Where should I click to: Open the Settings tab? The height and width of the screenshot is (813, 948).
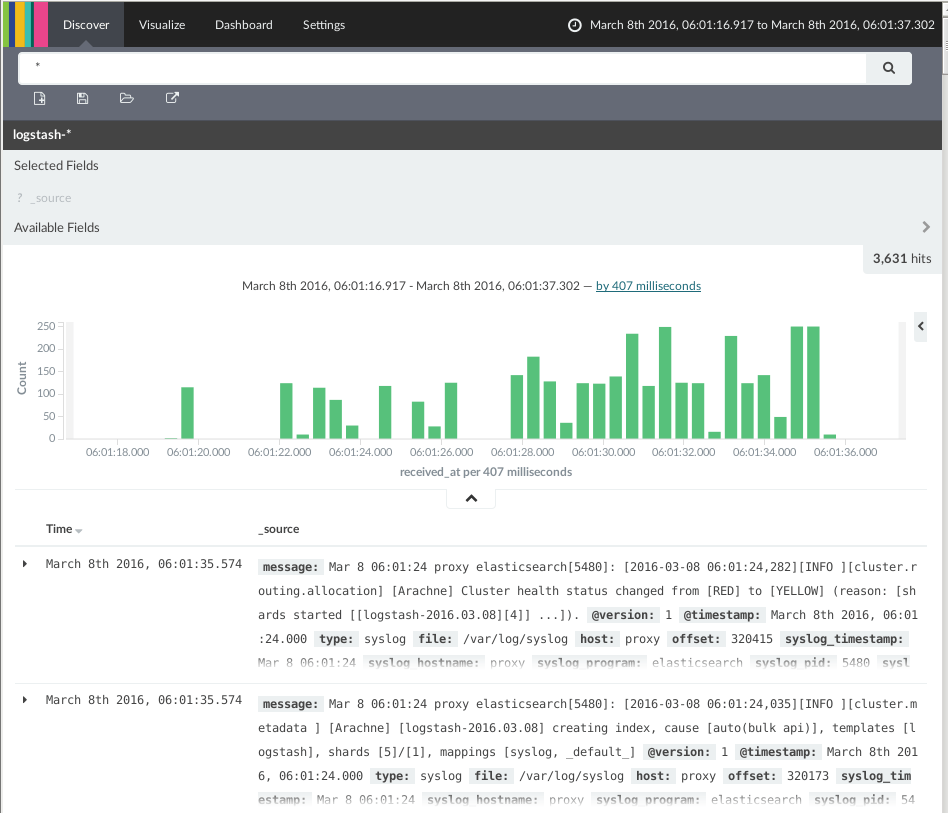tap(324, 25)
